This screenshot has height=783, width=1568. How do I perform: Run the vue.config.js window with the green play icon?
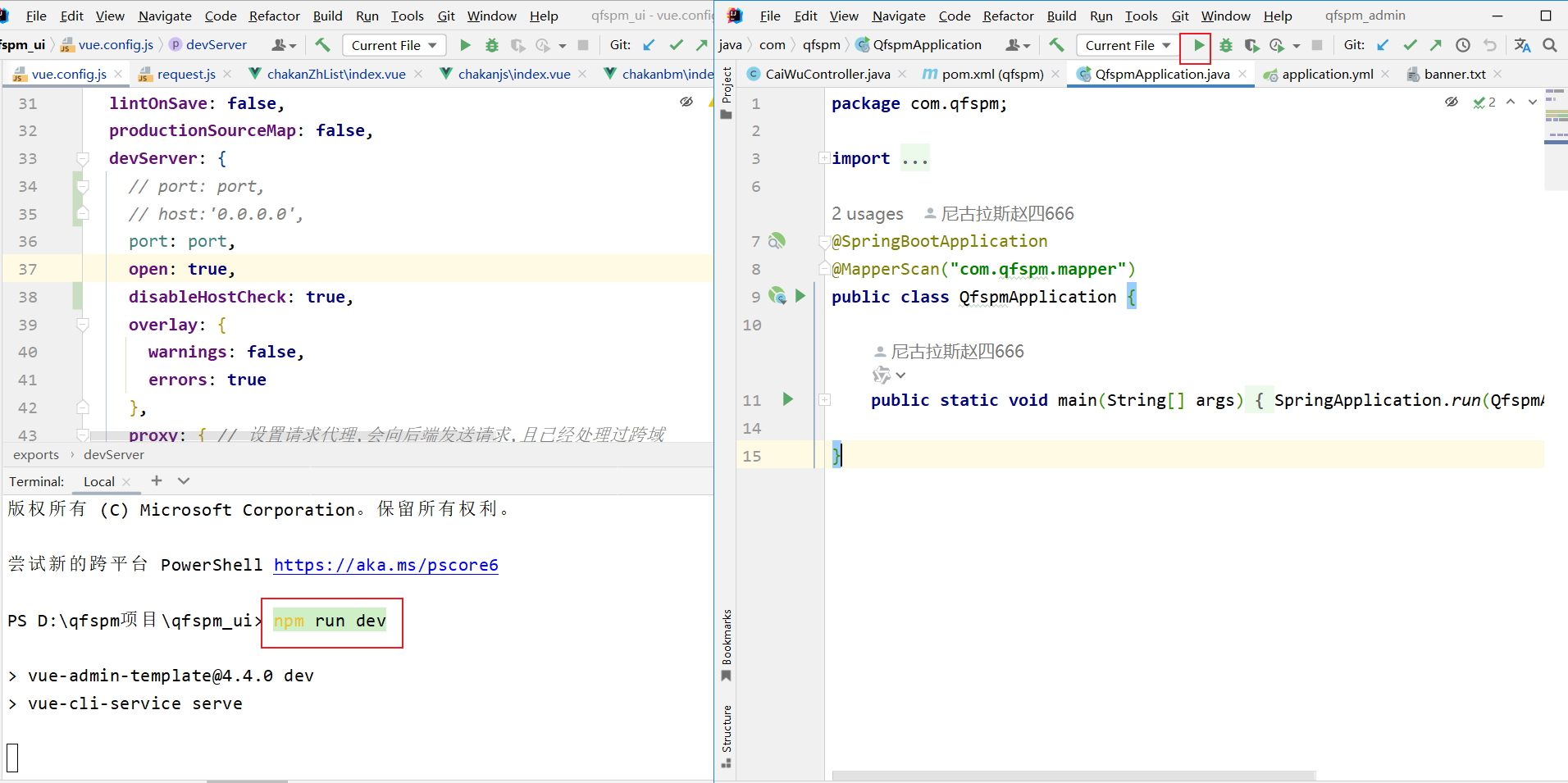click(x=465, y=46)
